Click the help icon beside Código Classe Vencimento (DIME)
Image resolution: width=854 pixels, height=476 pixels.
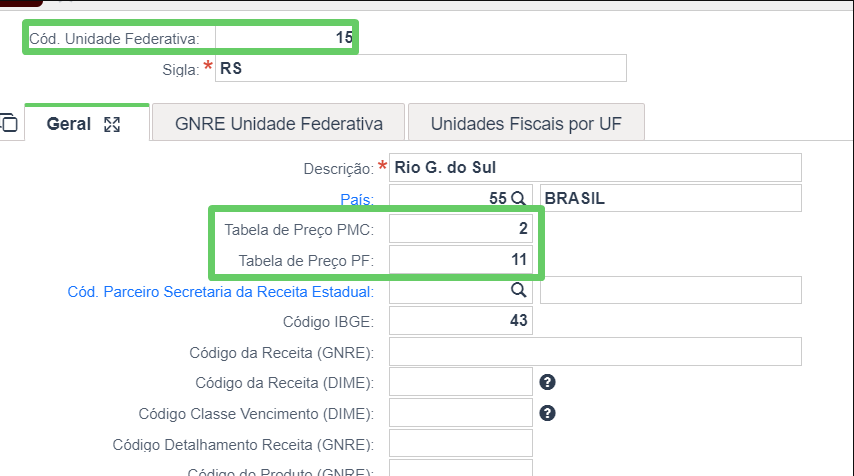[x=547, y=413]
